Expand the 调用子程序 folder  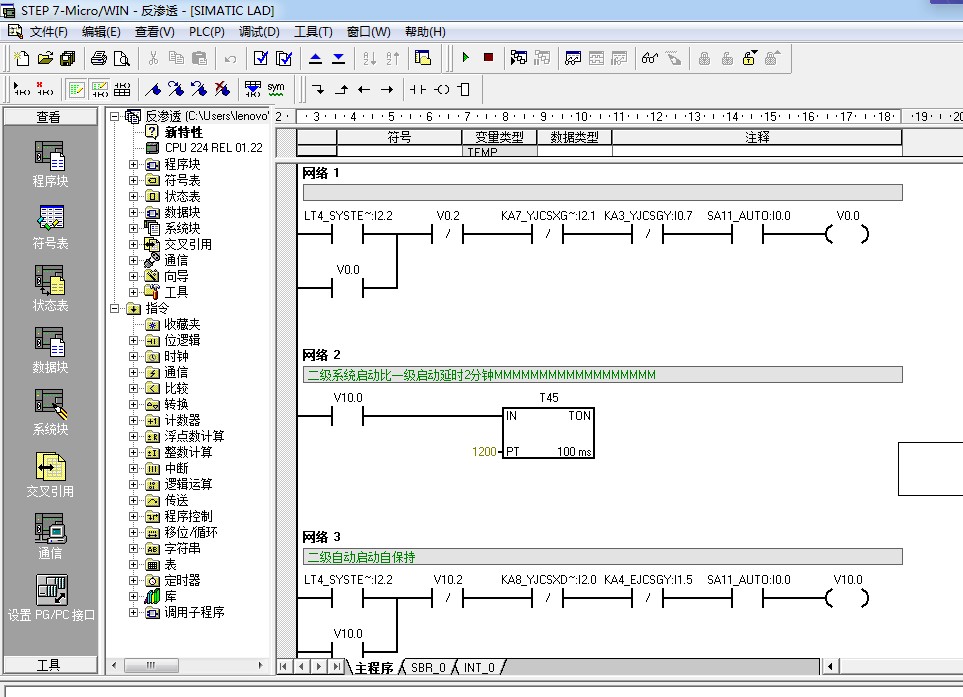[x=133, y=612]
